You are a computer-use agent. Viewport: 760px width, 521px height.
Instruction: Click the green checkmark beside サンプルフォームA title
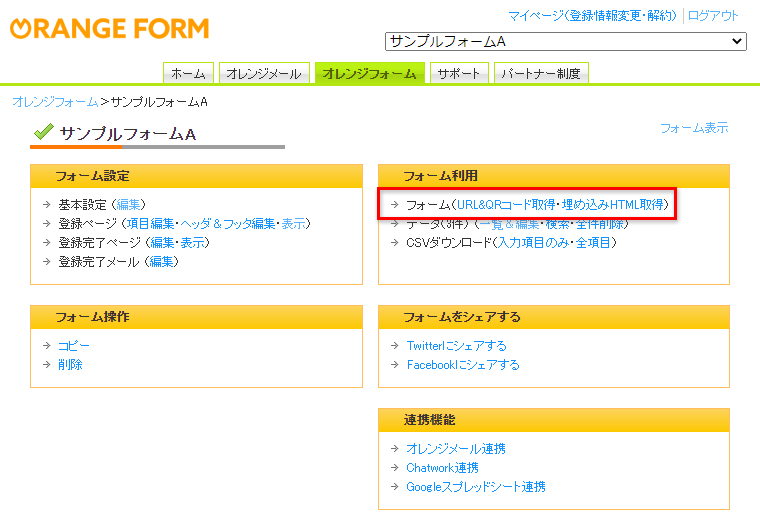pos(44,131)
